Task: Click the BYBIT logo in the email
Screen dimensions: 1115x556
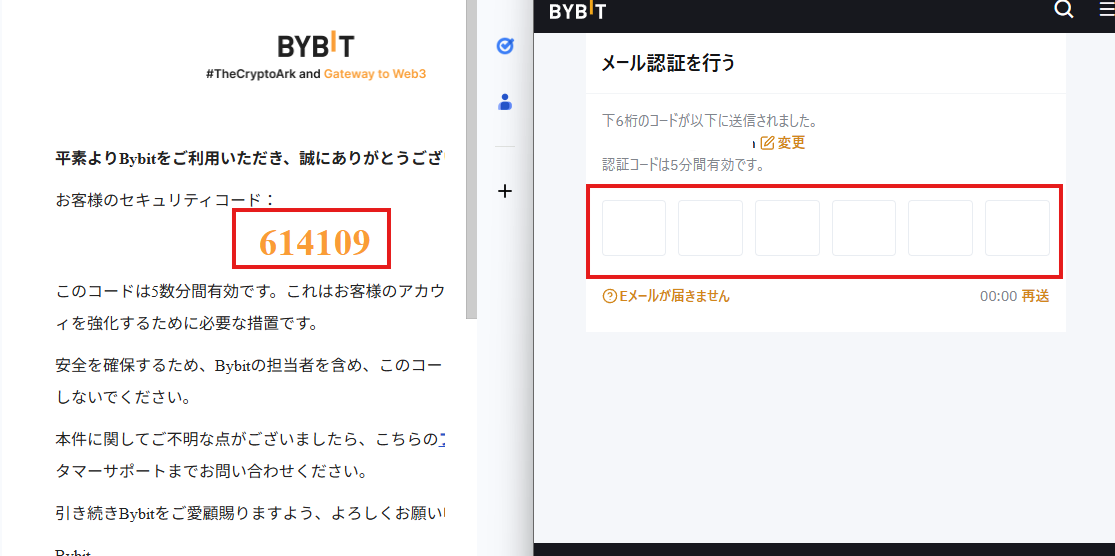Action: pyautogui.click(x=315, y=46)
